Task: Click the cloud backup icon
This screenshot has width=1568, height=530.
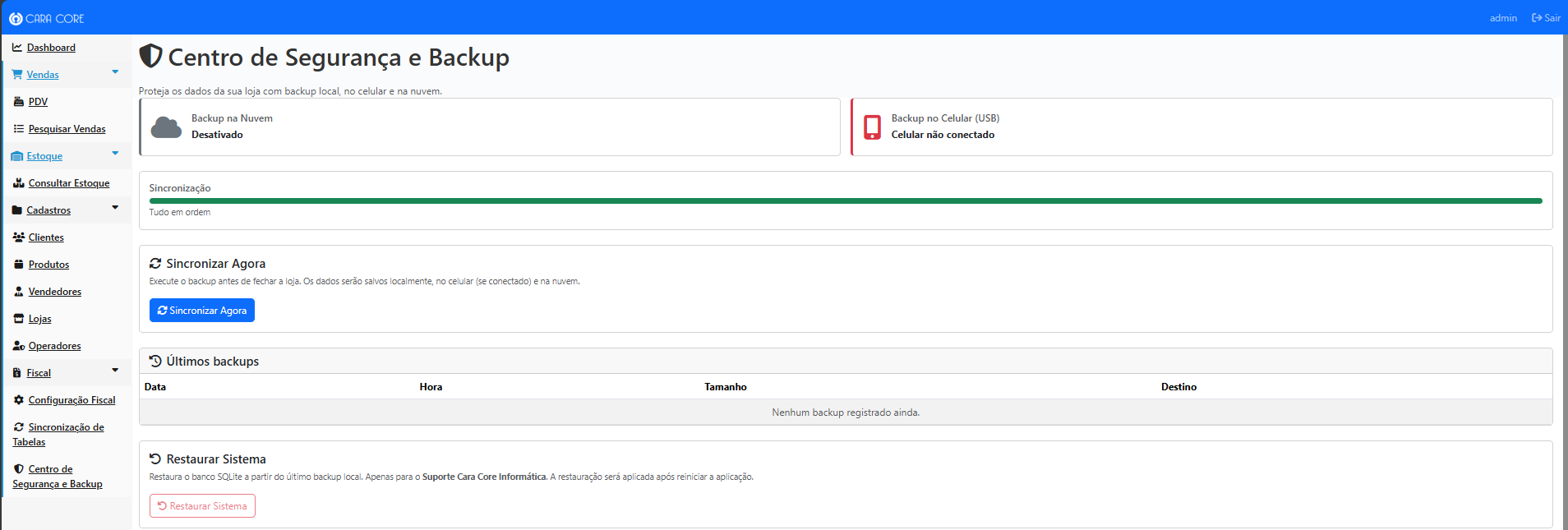Action: [166, 127]
